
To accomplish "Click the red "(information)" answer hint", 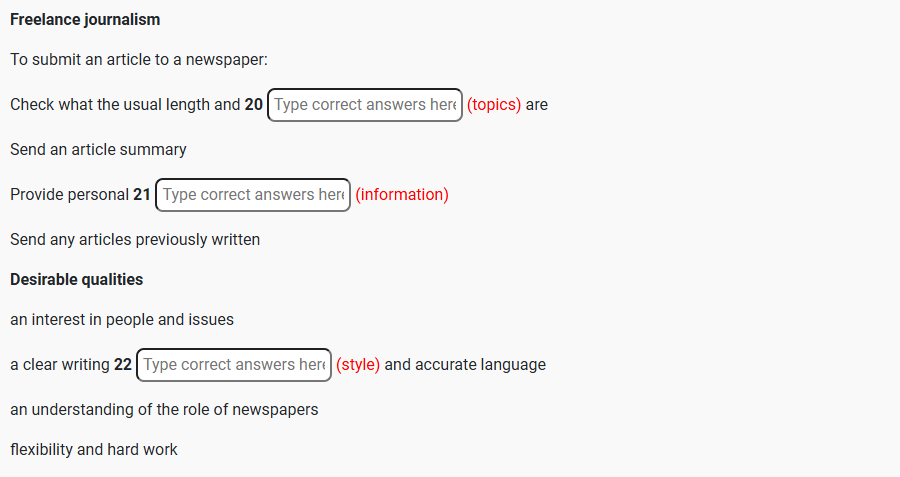I will pos(402,195).
